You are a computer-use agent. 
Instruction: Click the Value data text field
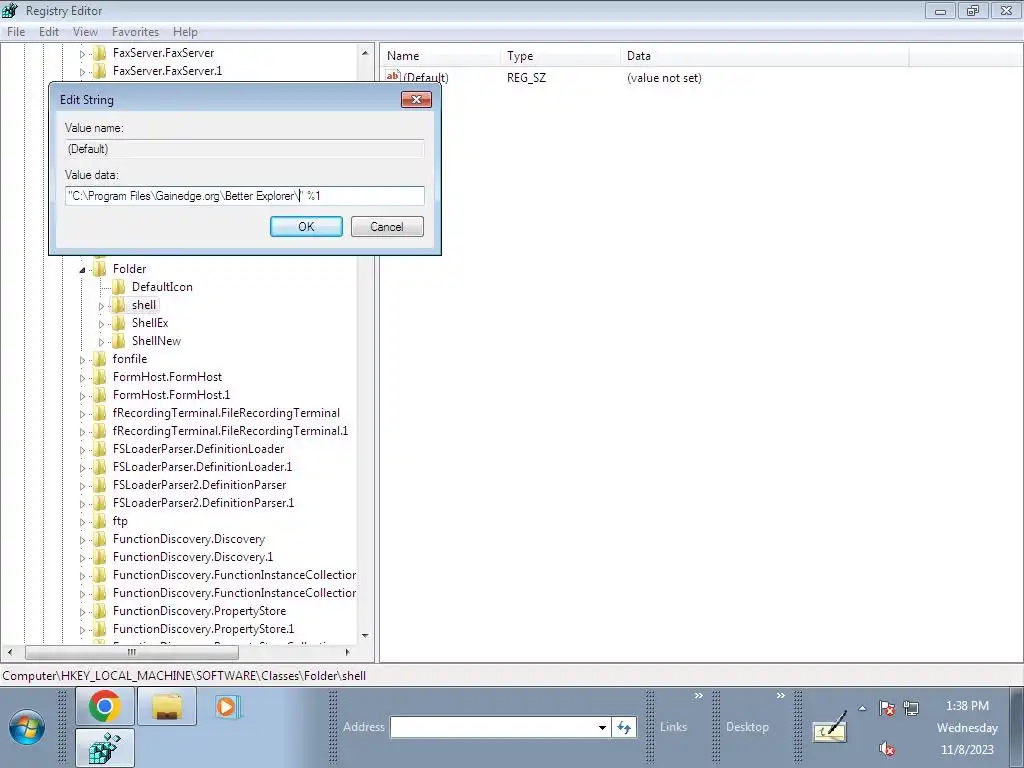244,196
